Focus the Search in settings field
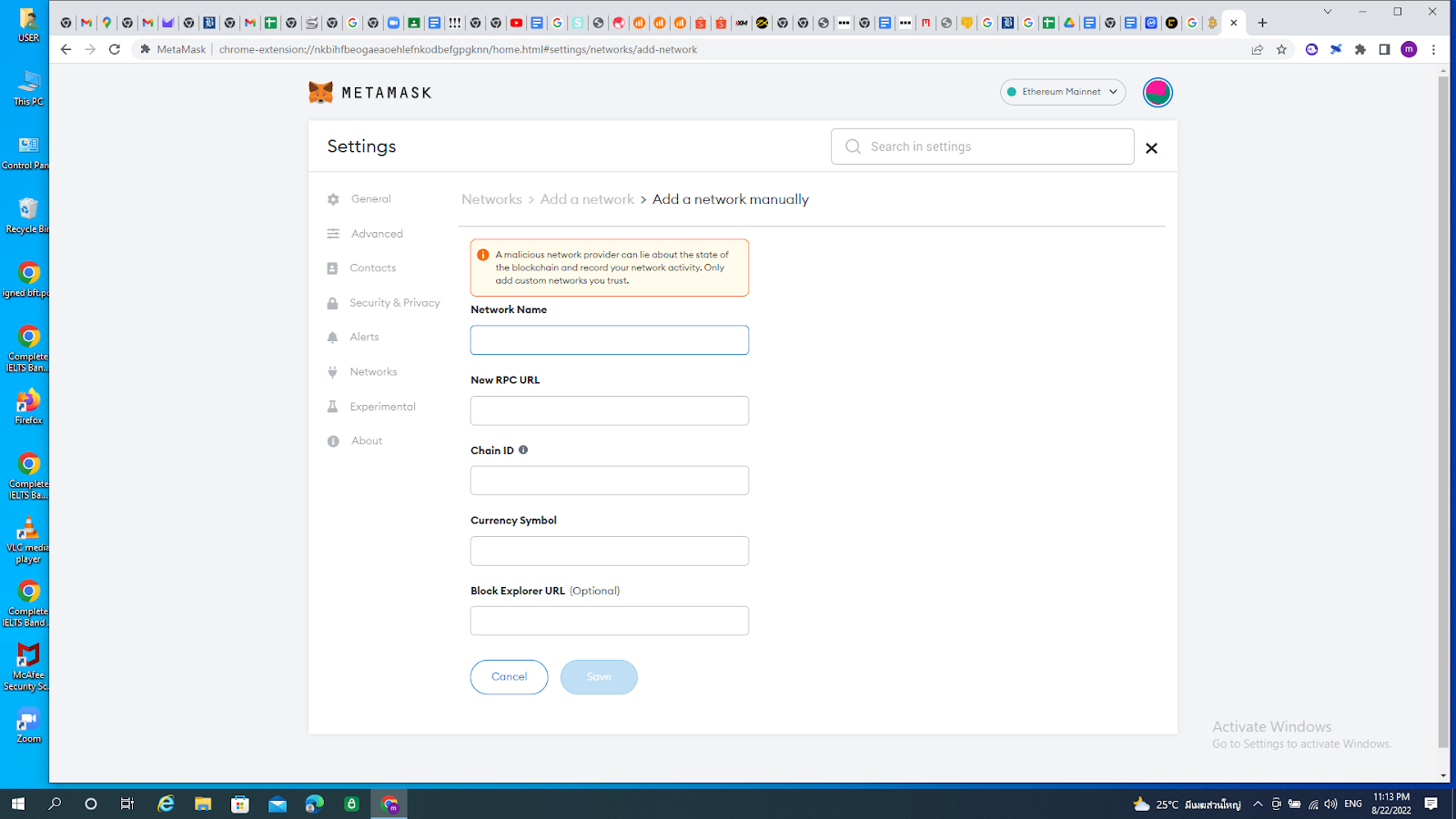Viewport: 1456px width, 819px height. [x=983, y=147]
